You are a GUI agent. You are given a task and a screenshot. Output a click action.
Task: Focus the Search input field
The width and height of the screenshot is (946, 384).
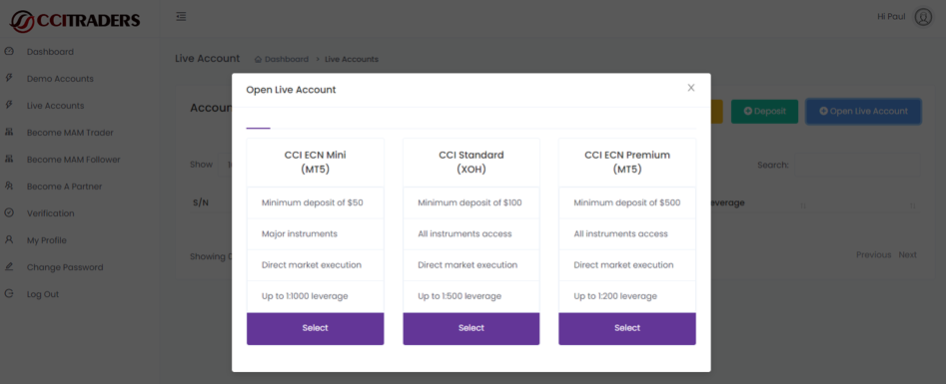pyautogui.click(x=857, y=164)
